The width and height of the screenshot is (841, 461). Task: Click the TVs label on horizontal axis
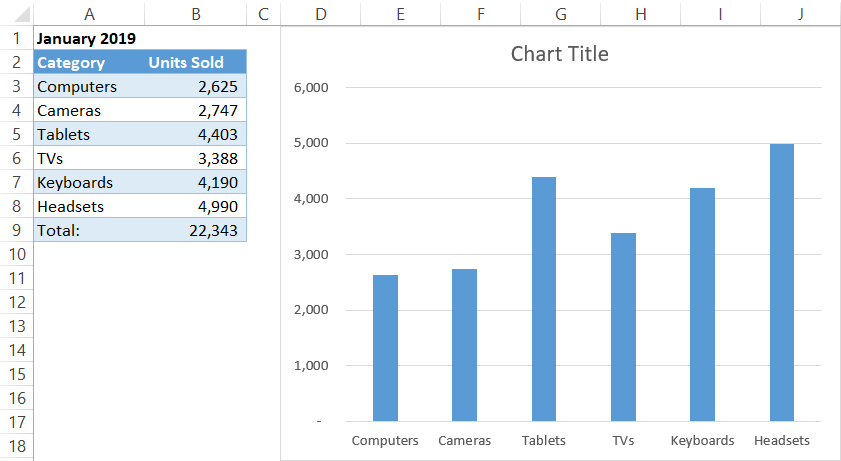coord(623,441)
